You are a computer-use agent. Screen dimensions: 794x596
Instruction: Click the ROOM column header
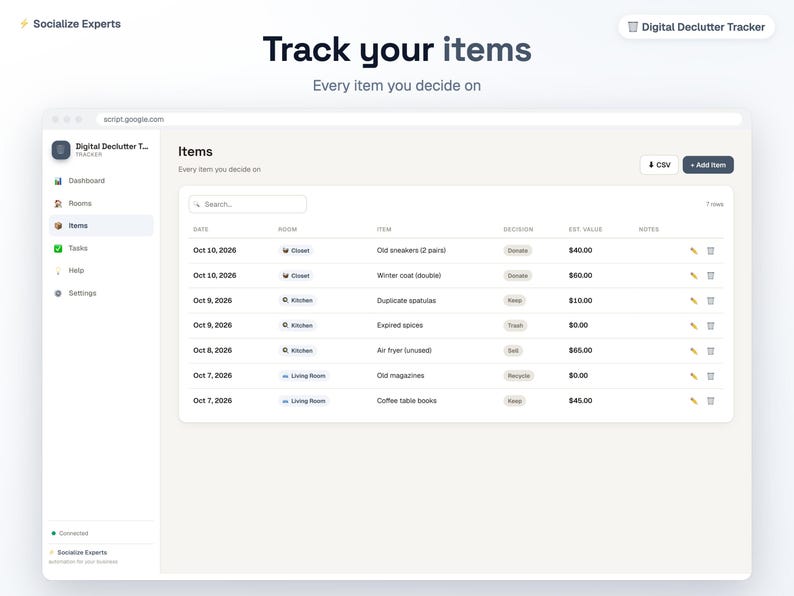288,229
